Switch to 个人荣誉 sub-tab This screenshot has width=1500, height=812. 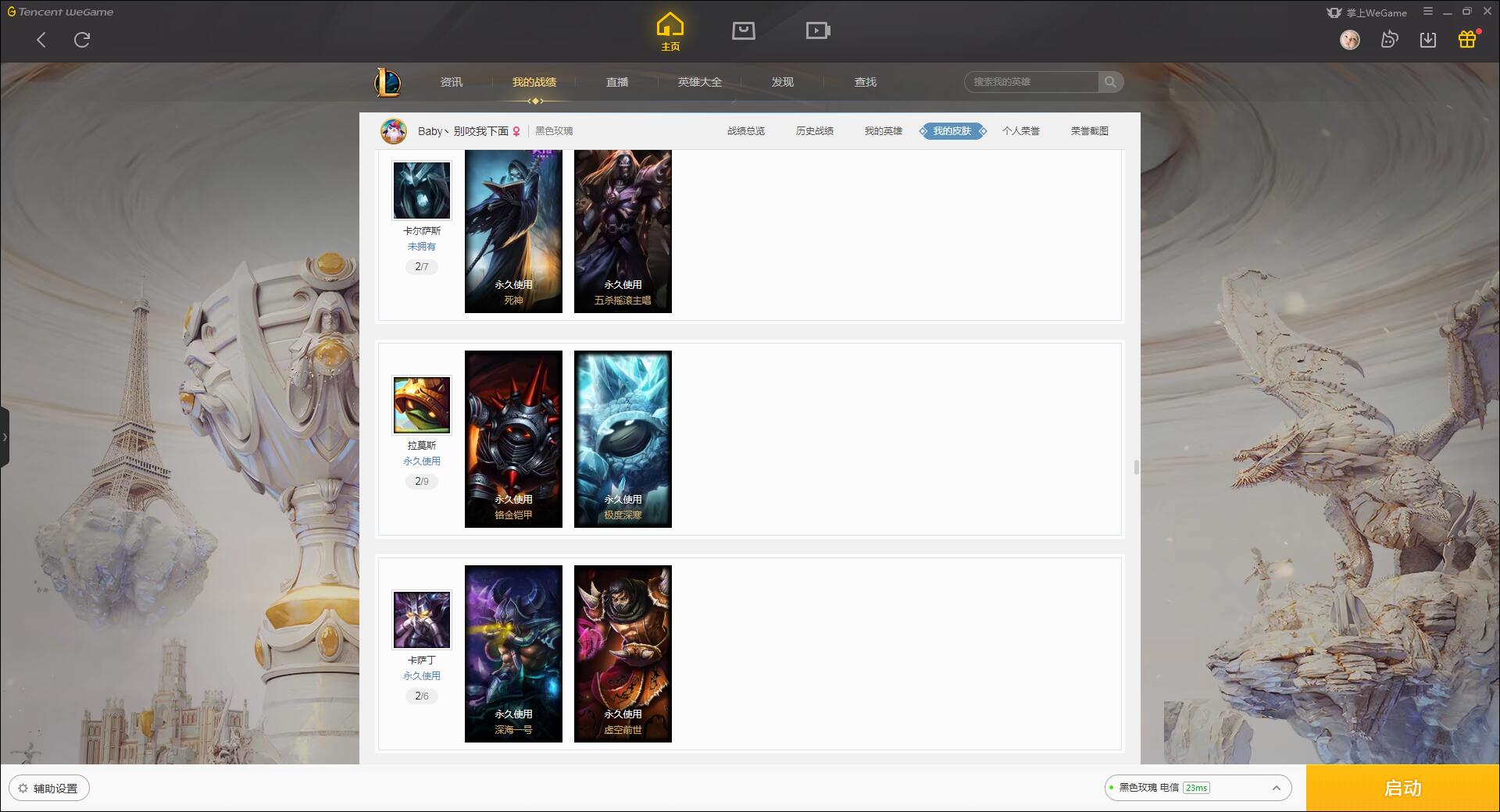coord(1021,131)
